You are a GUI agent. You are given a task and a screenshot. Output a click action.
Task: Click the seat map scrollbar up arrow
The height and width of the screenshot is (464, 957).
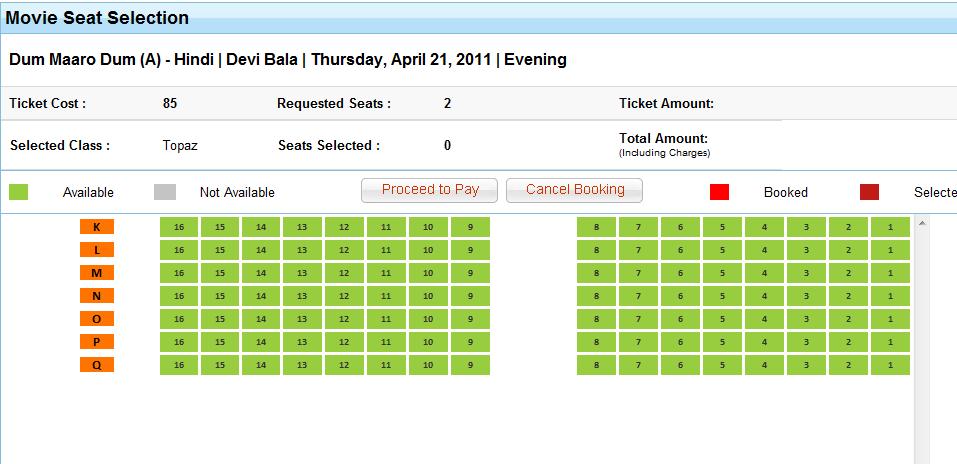coord(922,221)
